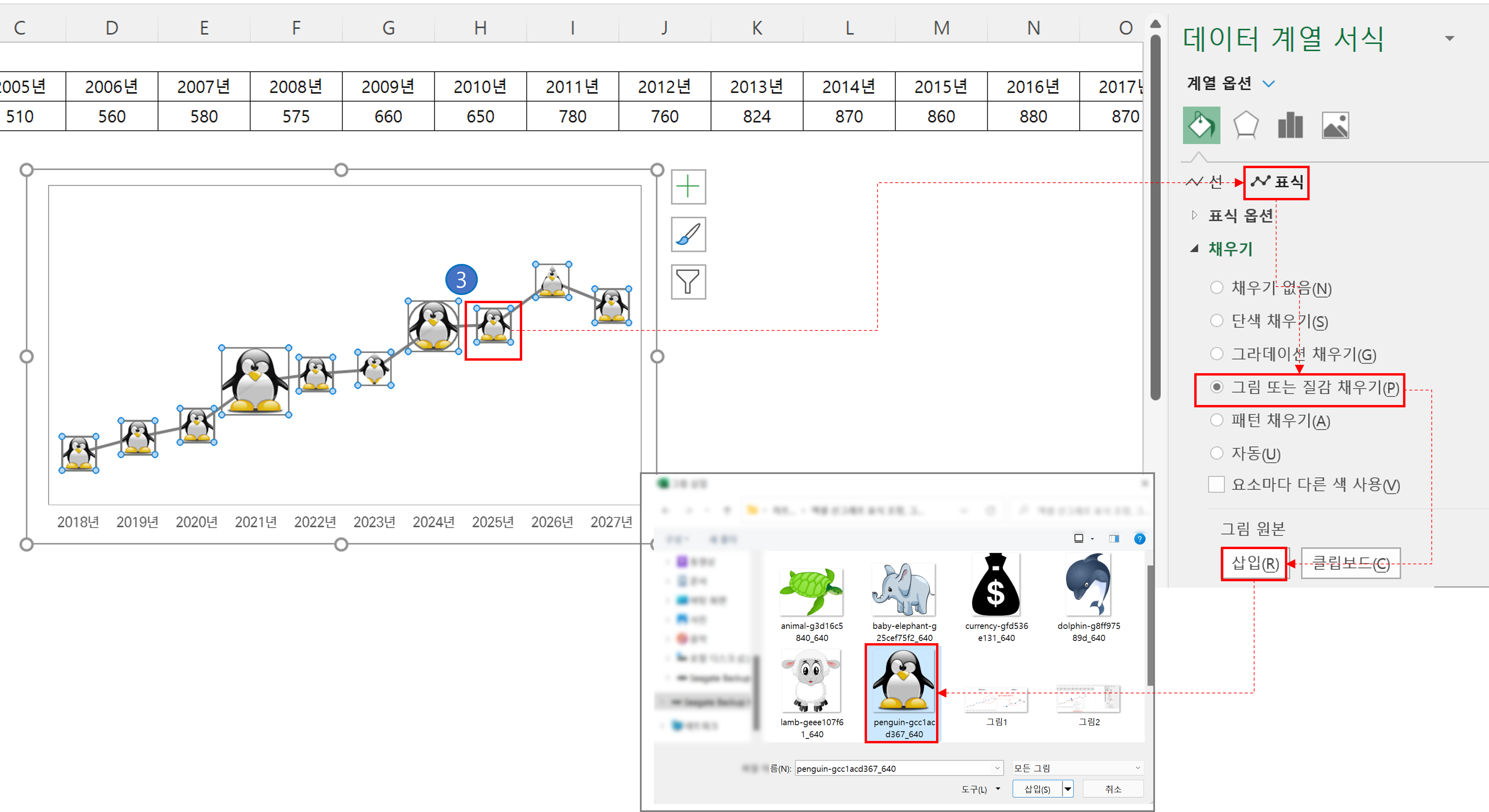Enable 요소마다 다른 색 사용 checkbox
The width and height of the screenshot is (1489, 812).
coord(1216,484)
